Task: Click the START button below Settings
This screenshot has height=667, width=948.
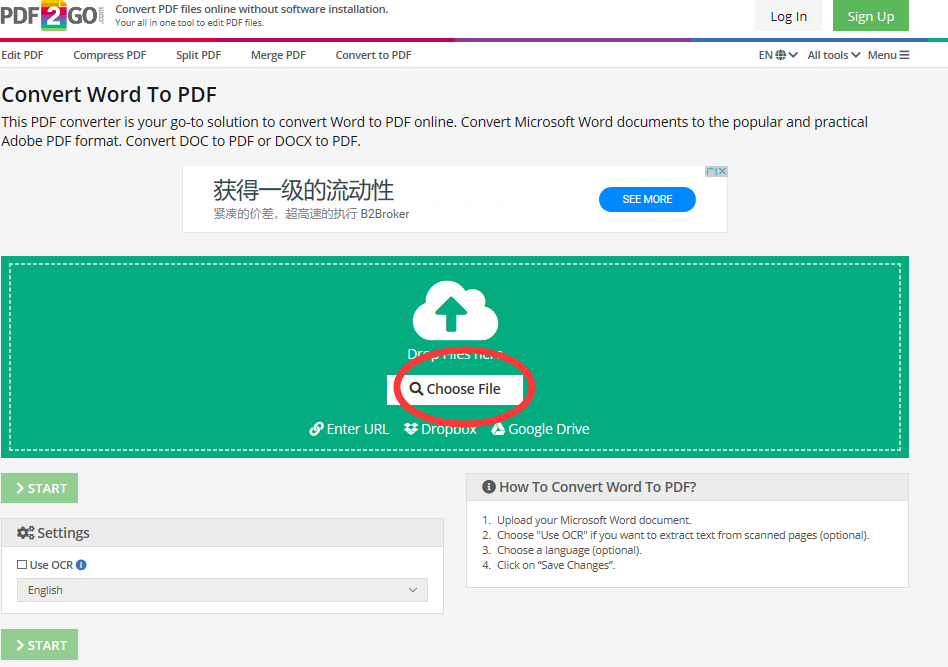Action: click(39, 645)
